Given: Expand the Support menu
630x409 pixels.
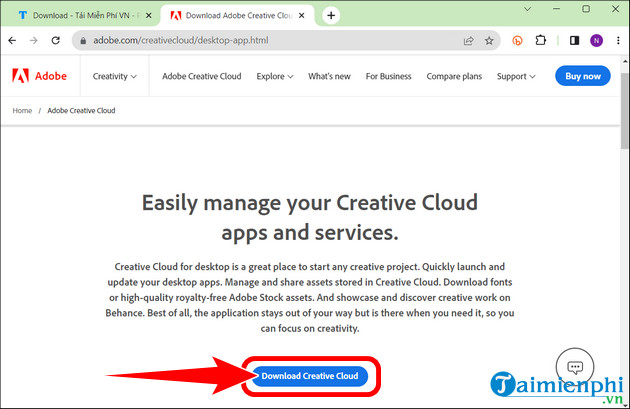Looking at the screenshot, I should (516, 76).
